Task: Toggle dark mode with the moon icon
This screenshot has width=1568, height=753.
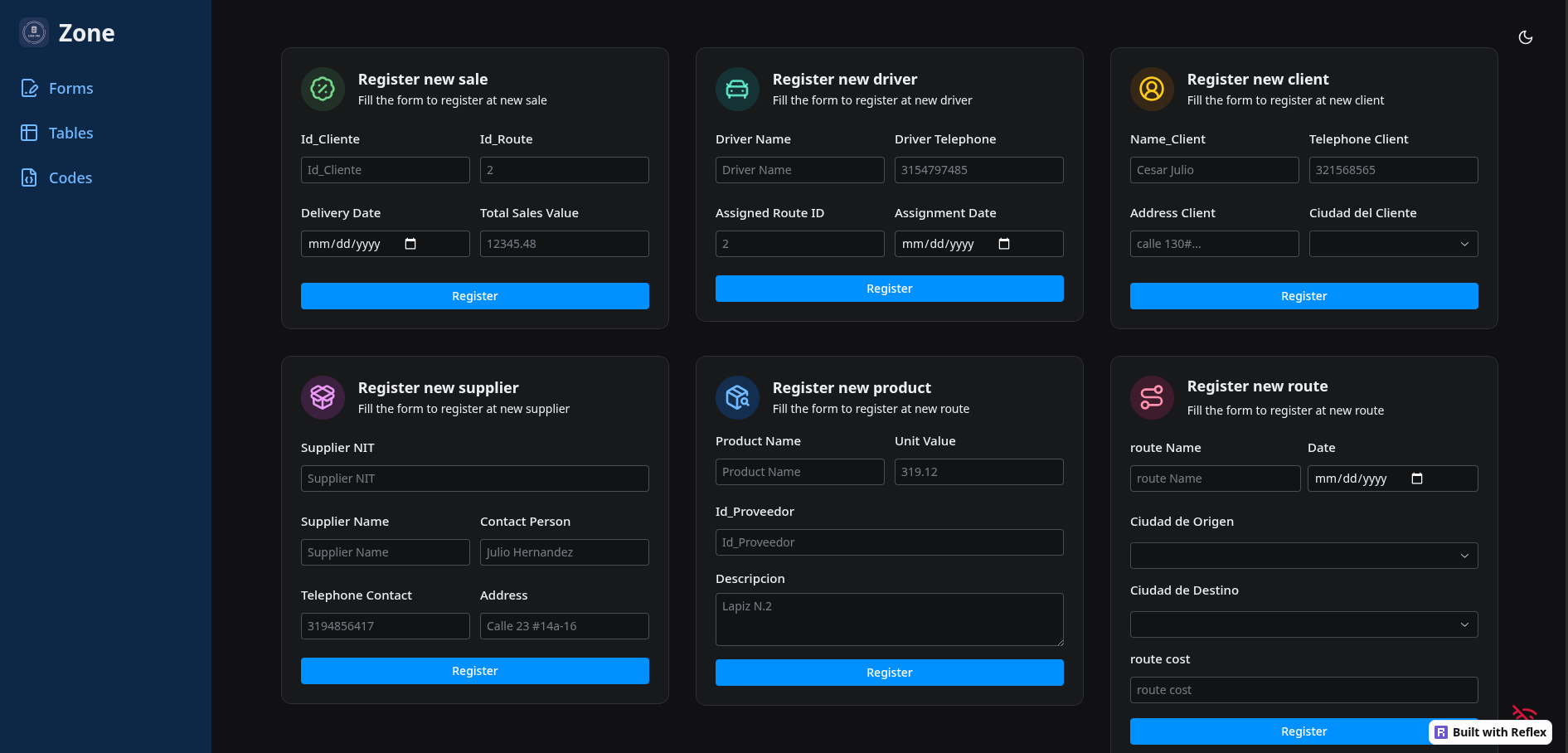Action: point(1525,37)
